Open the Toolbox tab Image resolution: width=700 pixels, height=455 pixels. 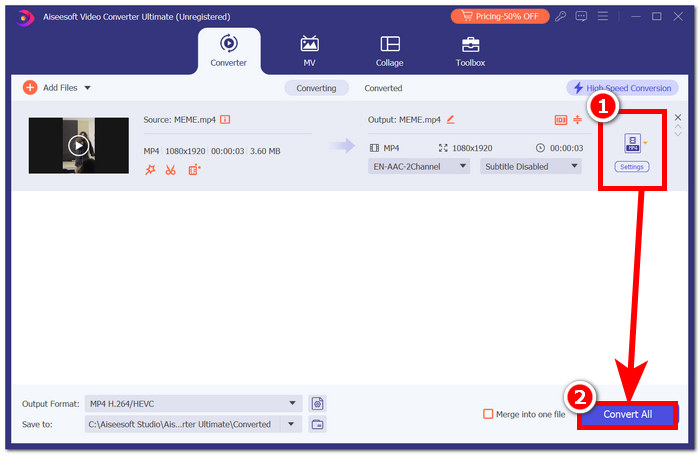click(x=470, y=50)
